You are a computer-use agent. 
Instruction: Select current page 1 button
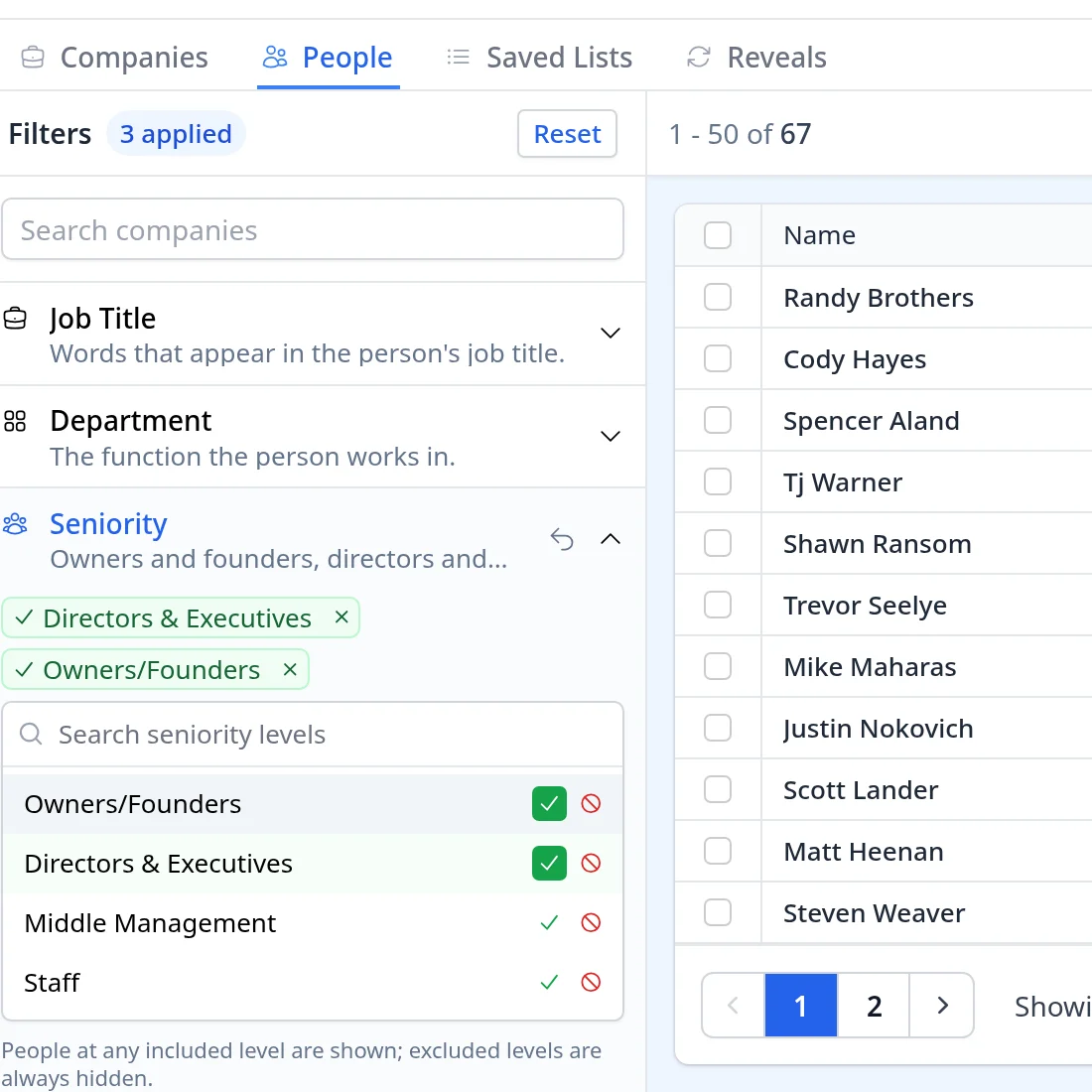801,1006
